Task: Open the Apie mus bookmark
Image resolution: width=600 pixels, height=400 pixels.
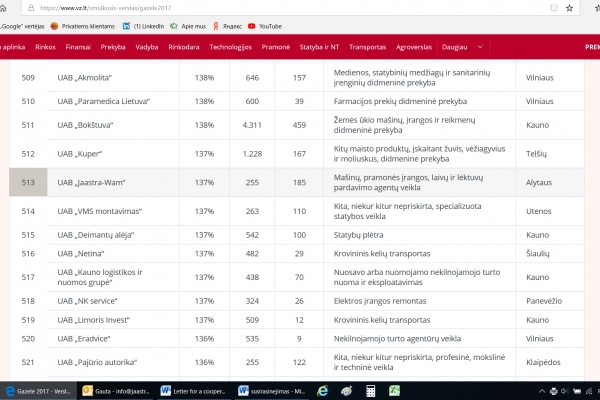Action: [188, 26]
